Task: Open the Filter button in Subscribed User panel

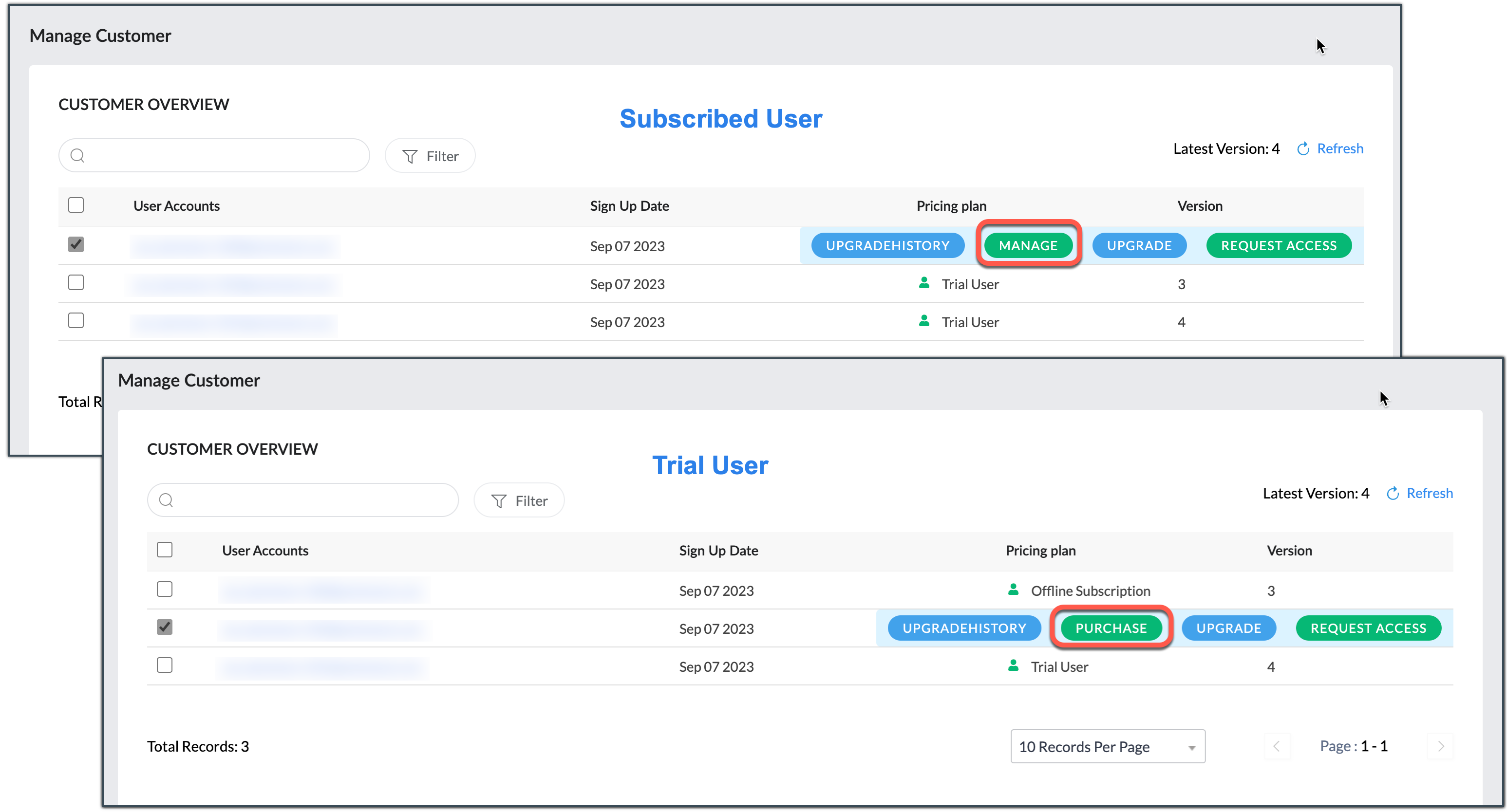Action: pos(430,156)
